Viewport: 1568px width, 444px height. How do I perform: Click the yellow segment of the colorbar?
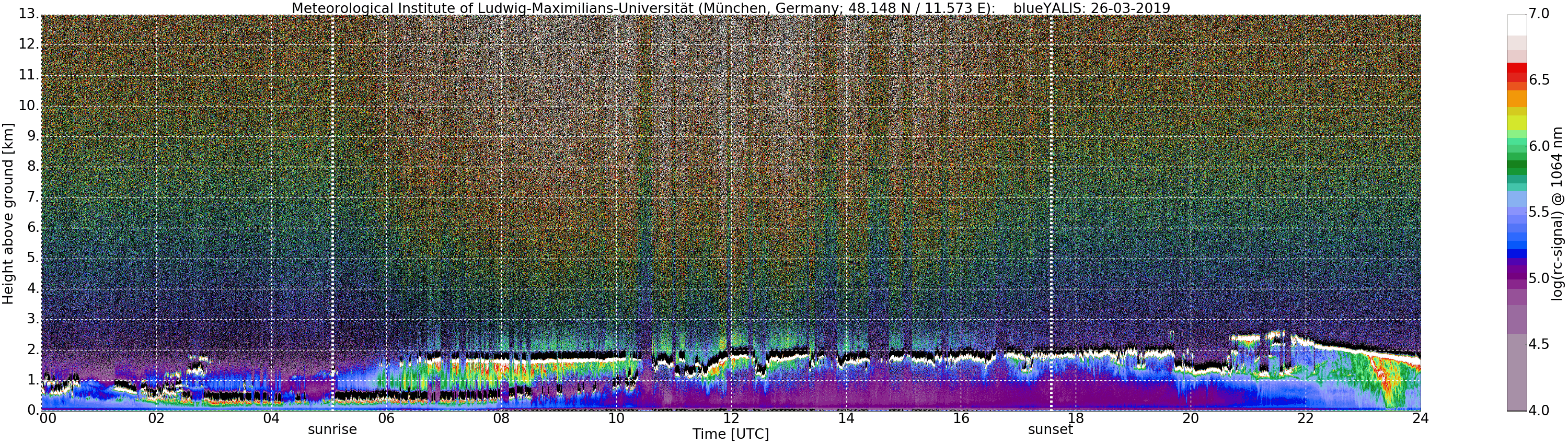(1516, 122)
